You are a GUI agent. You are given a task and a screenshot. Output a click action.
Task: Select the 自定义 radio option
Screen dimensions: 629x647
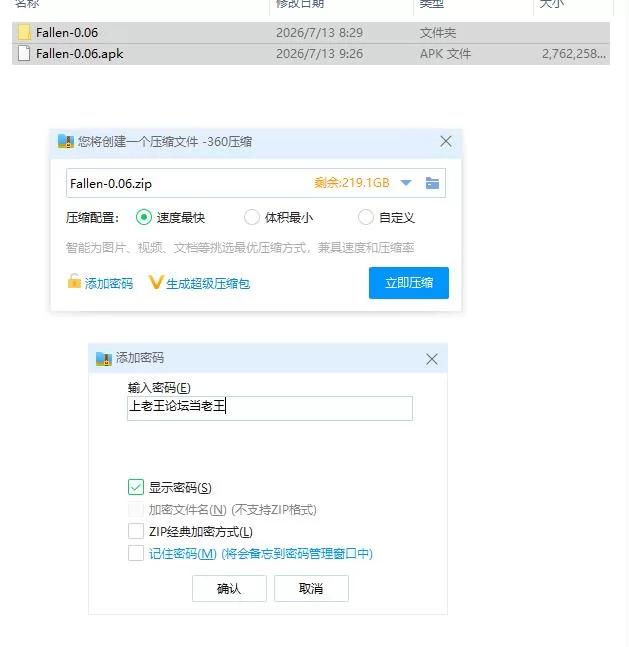pyautogui.click(x=366, y=217)
